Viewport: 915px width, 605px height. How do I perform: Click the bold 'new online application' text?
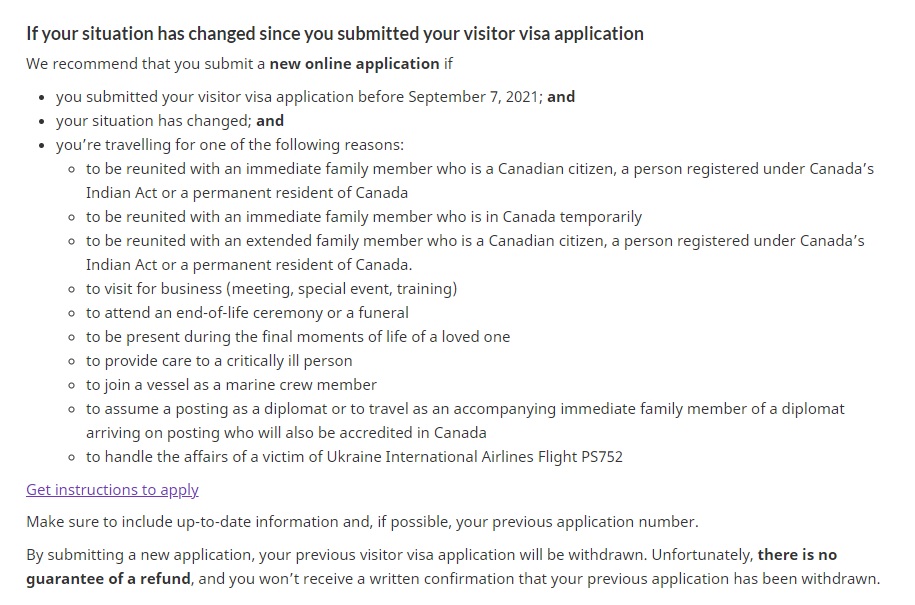354,63
